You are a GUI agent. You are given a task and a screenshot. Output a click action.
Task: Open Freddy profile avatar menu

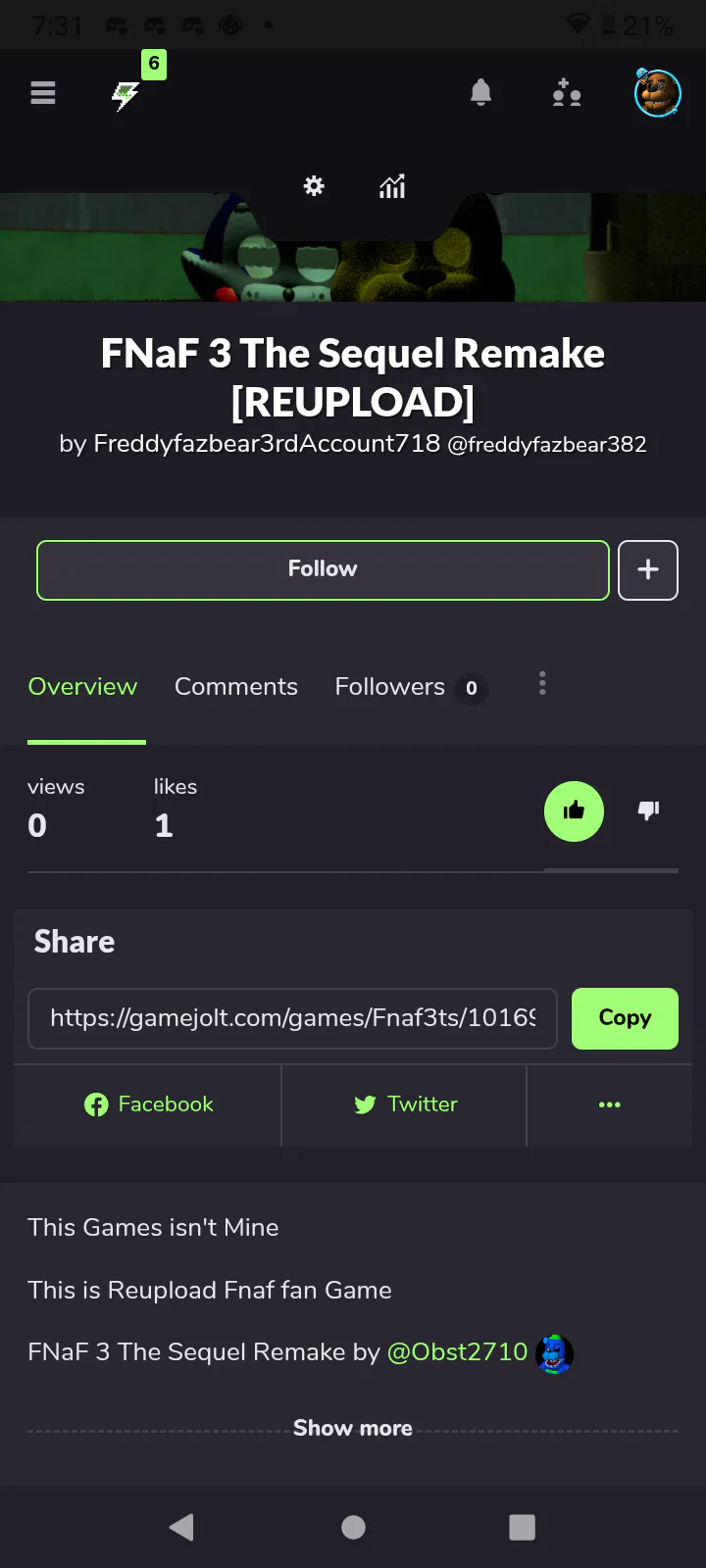(657, 93)
